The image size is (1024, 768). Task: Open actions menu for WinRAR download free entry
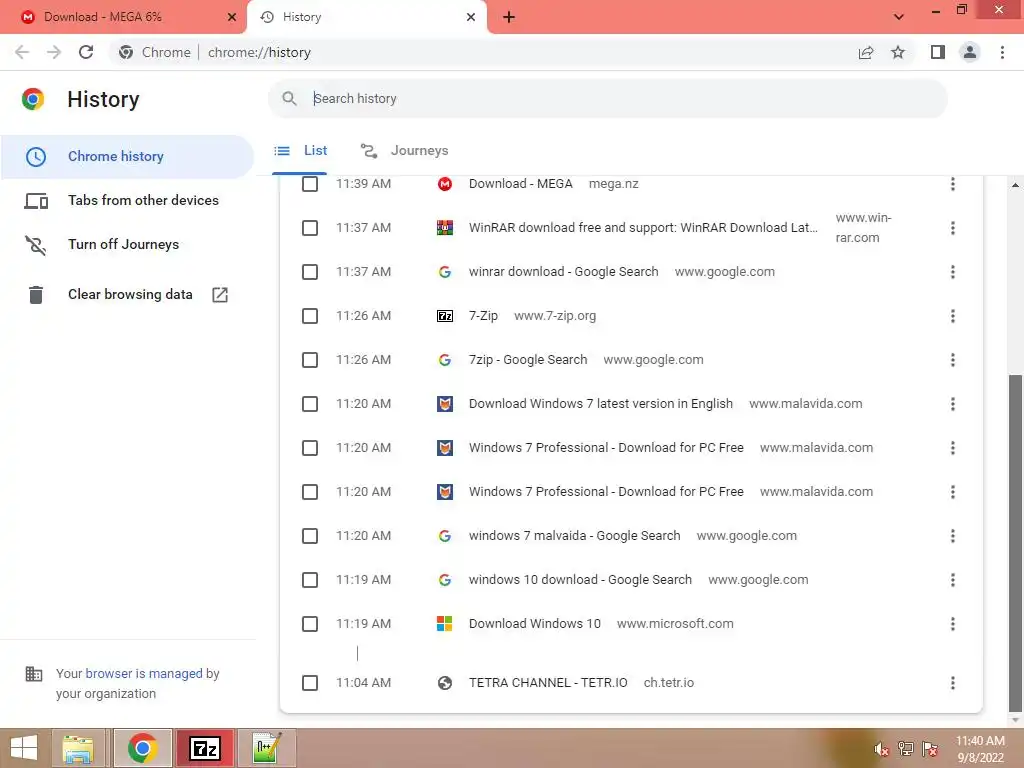pos(953,228)
